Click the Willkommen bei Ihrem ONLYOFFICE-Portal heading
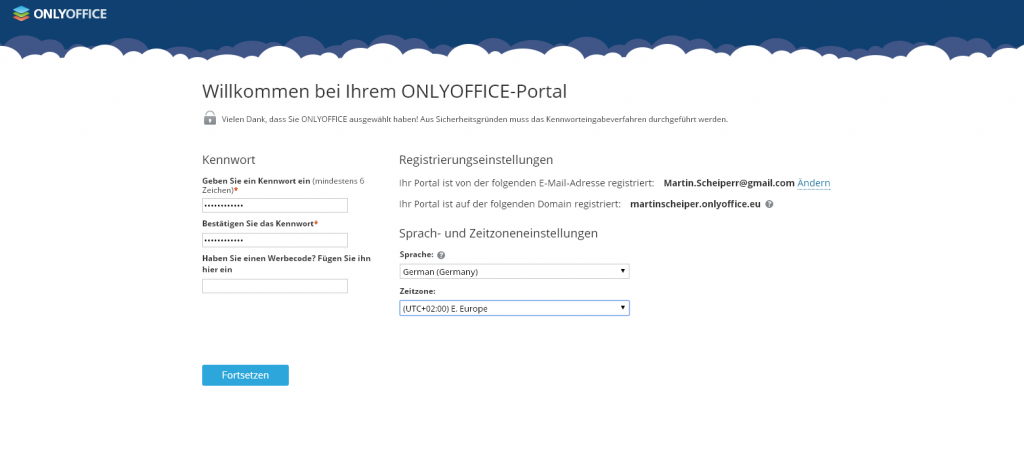The height and width of the screenshot is (473, 1024). point(384,92)
